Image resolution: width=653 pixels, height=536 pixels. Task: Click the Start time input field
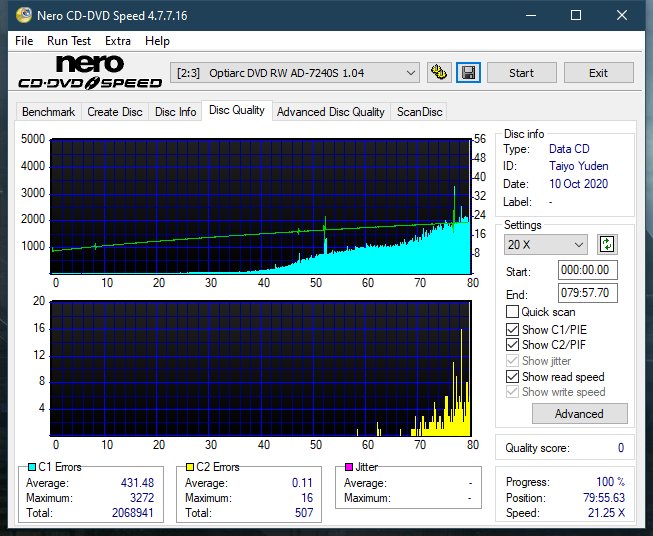[x=587, y=270]
